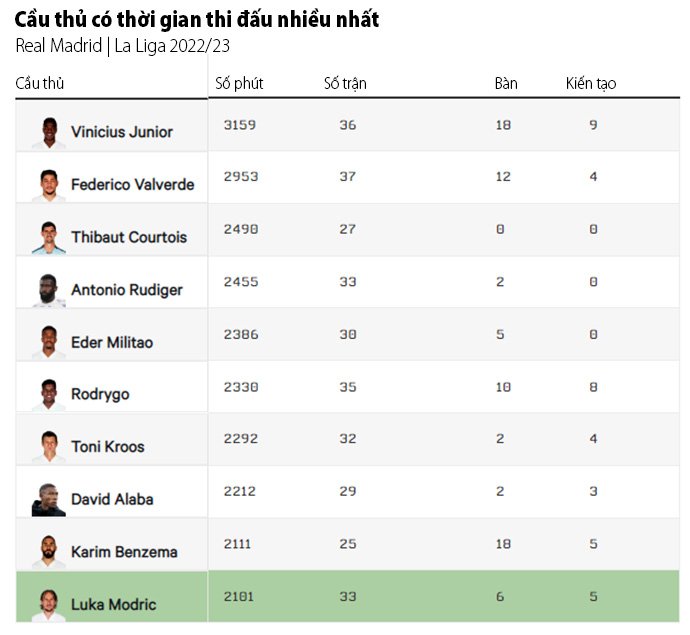Viewport: 690px width, 635px height.
Task: Click the Kiến tạo column header
Action: (591, 84)
